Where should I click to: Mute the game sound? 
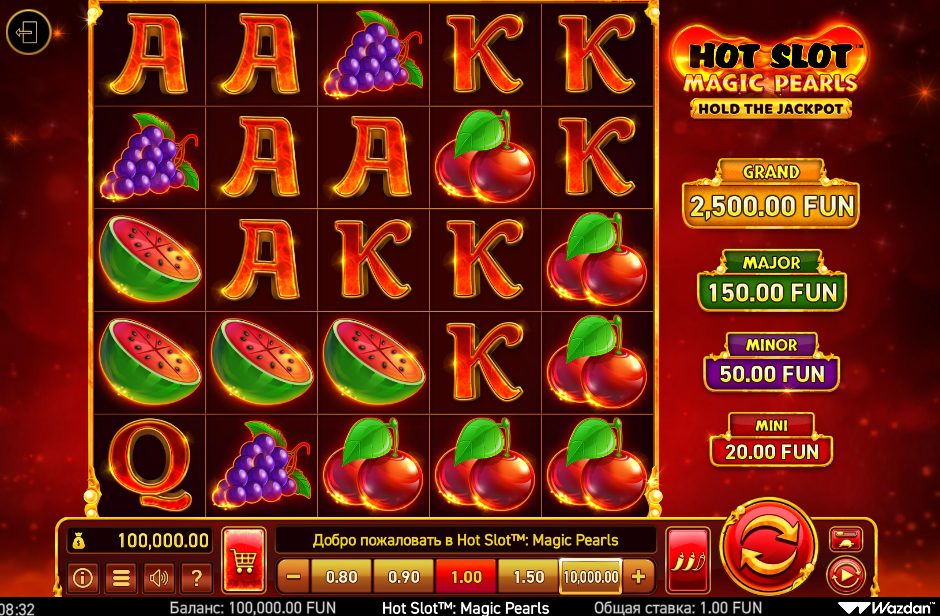coord(159,578)
